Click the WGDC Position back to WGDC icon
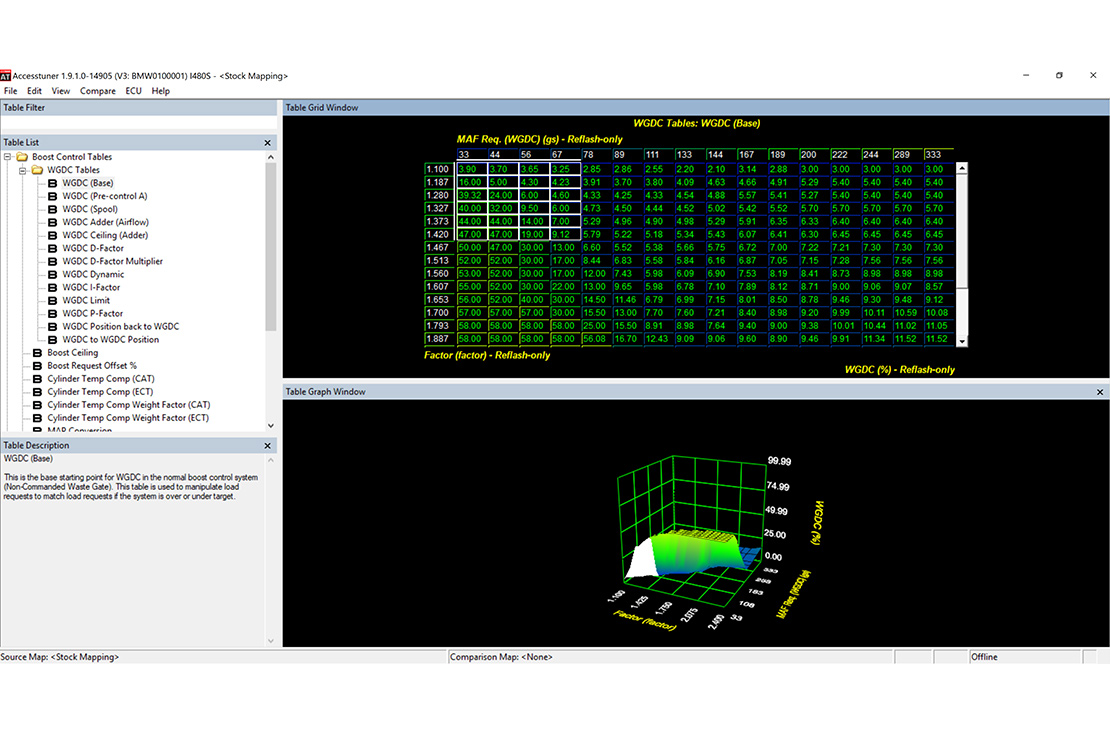Image resolution: width=1110 pixels, height=730 pixels. click(52, 327)
